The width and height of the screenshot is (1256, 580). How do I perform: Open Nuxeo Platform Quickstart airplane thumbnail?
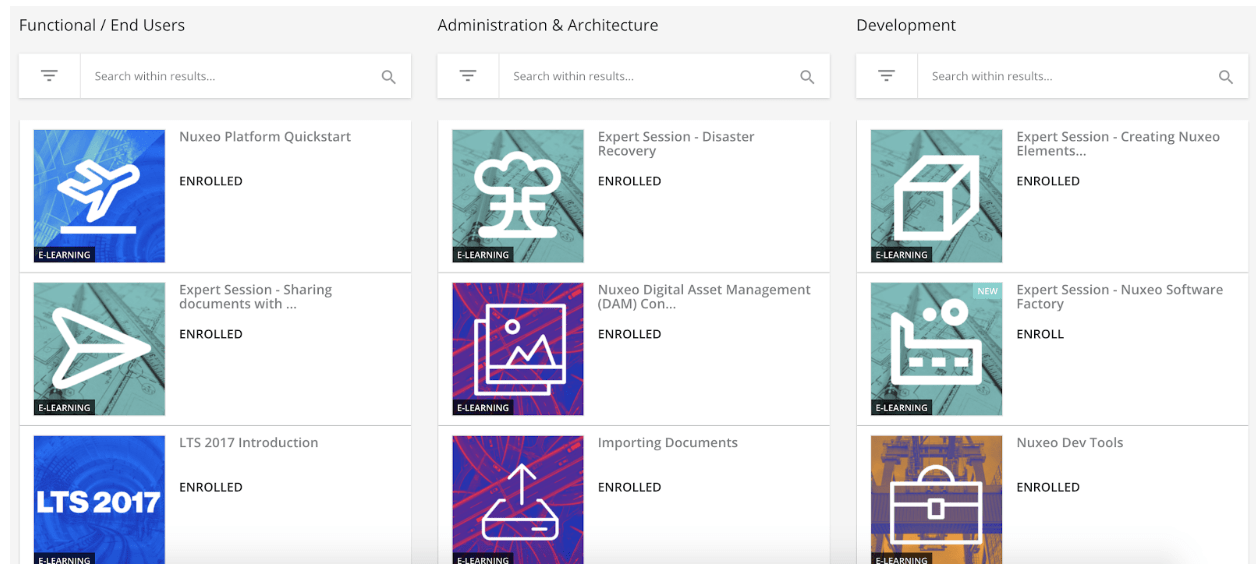tap(99, 196)
